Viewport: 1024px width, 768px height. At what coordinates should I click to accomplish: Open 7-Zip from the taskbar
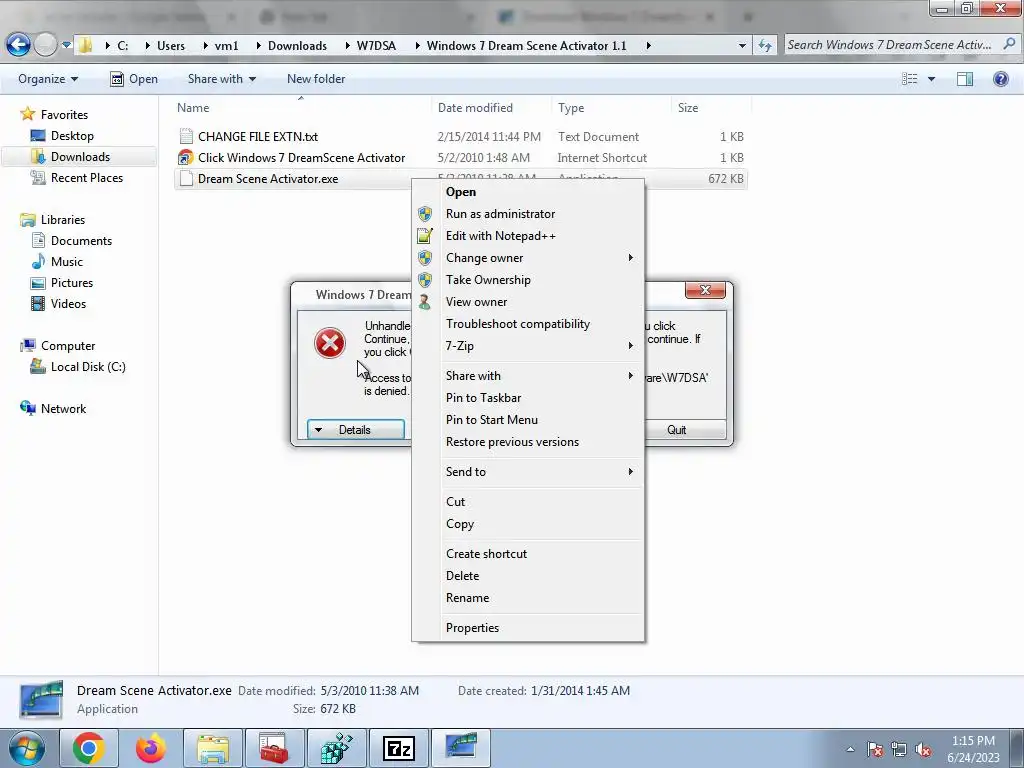399,748
